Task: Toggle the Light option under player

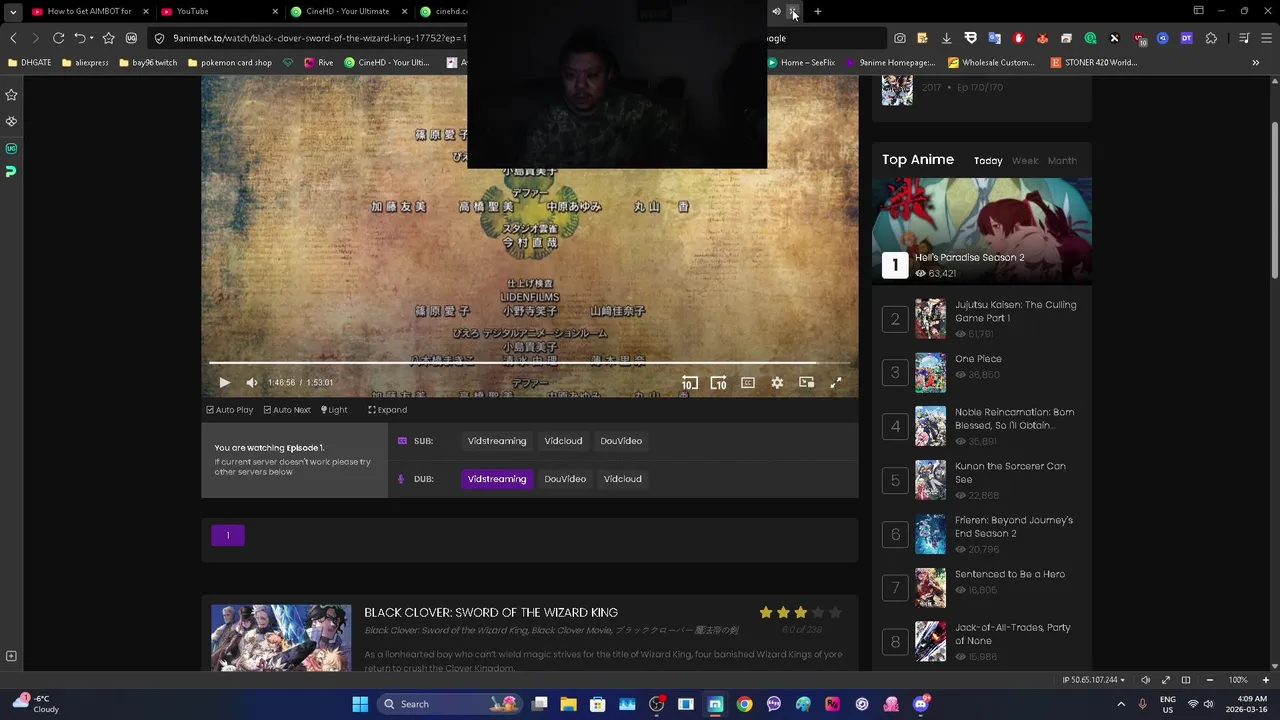Action: 334,410
